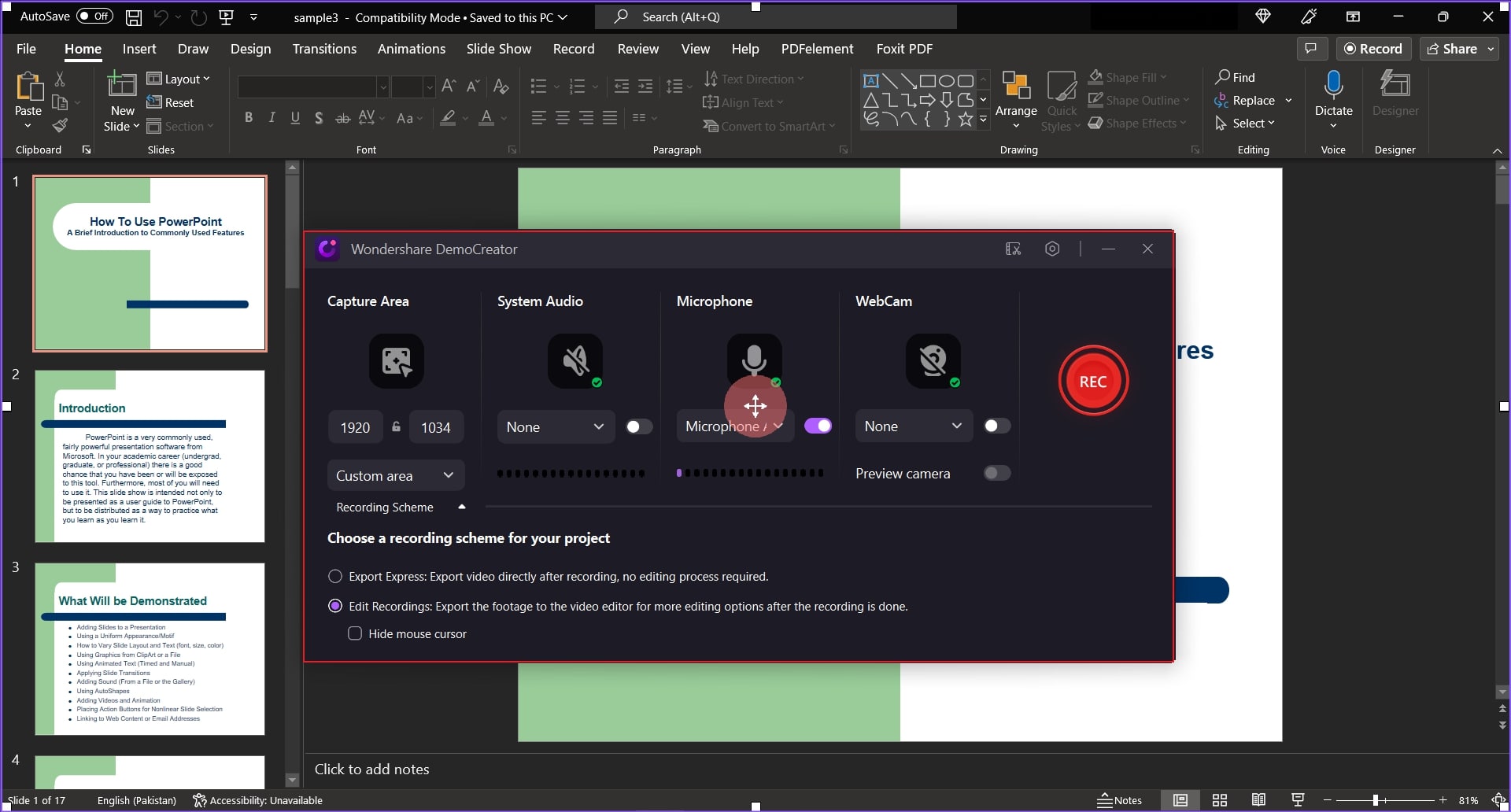Screen dimensions: 1511x812
Task: Open the Animations tab
Action: pyautogui.click(x=411, y=49)
